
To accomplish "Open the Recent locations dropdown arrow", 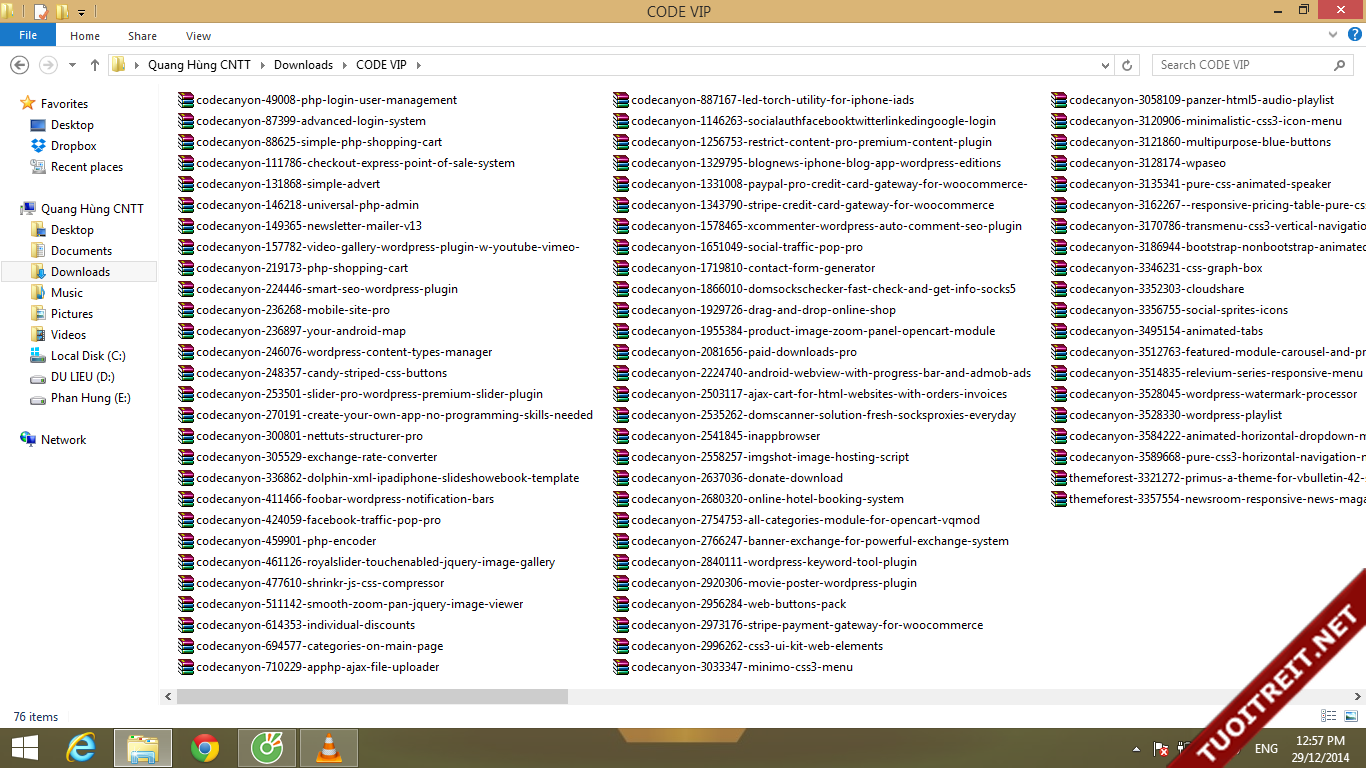I will coord(72,65).
